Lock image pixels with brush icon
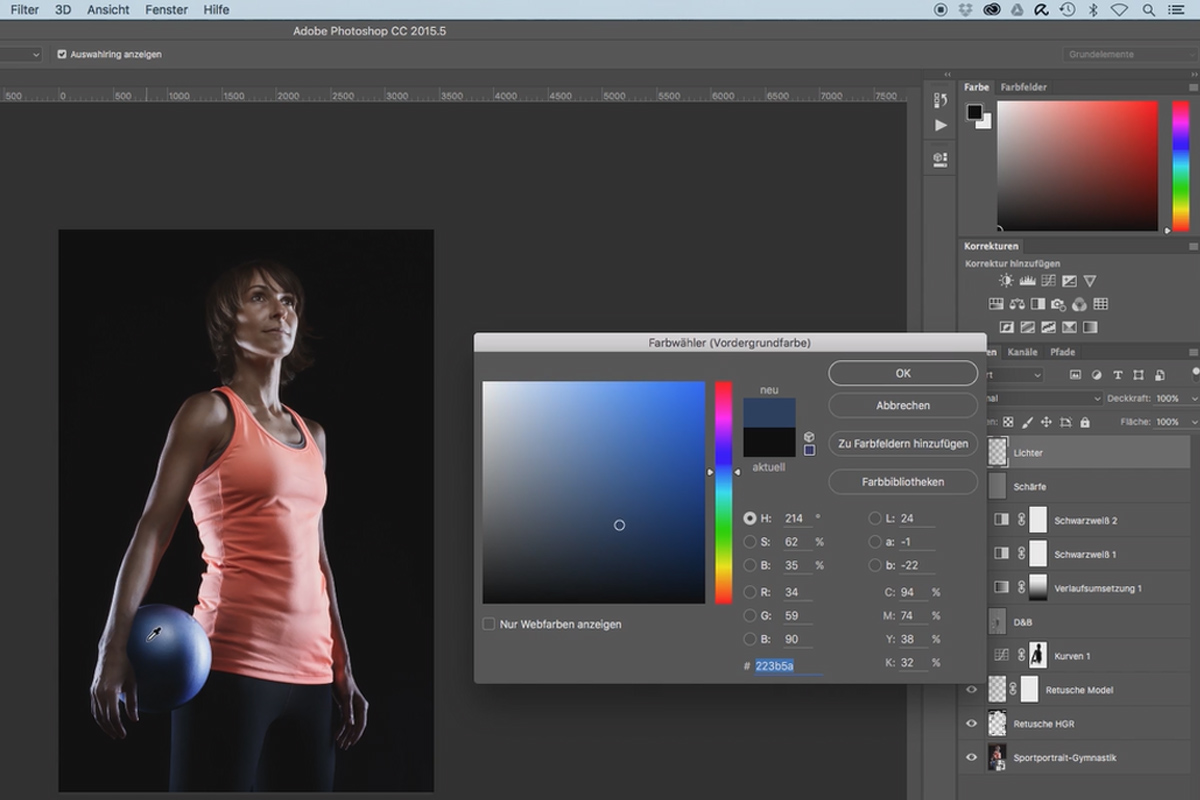The height and width of the screenshot is (800, 1200). [1027, 422]
